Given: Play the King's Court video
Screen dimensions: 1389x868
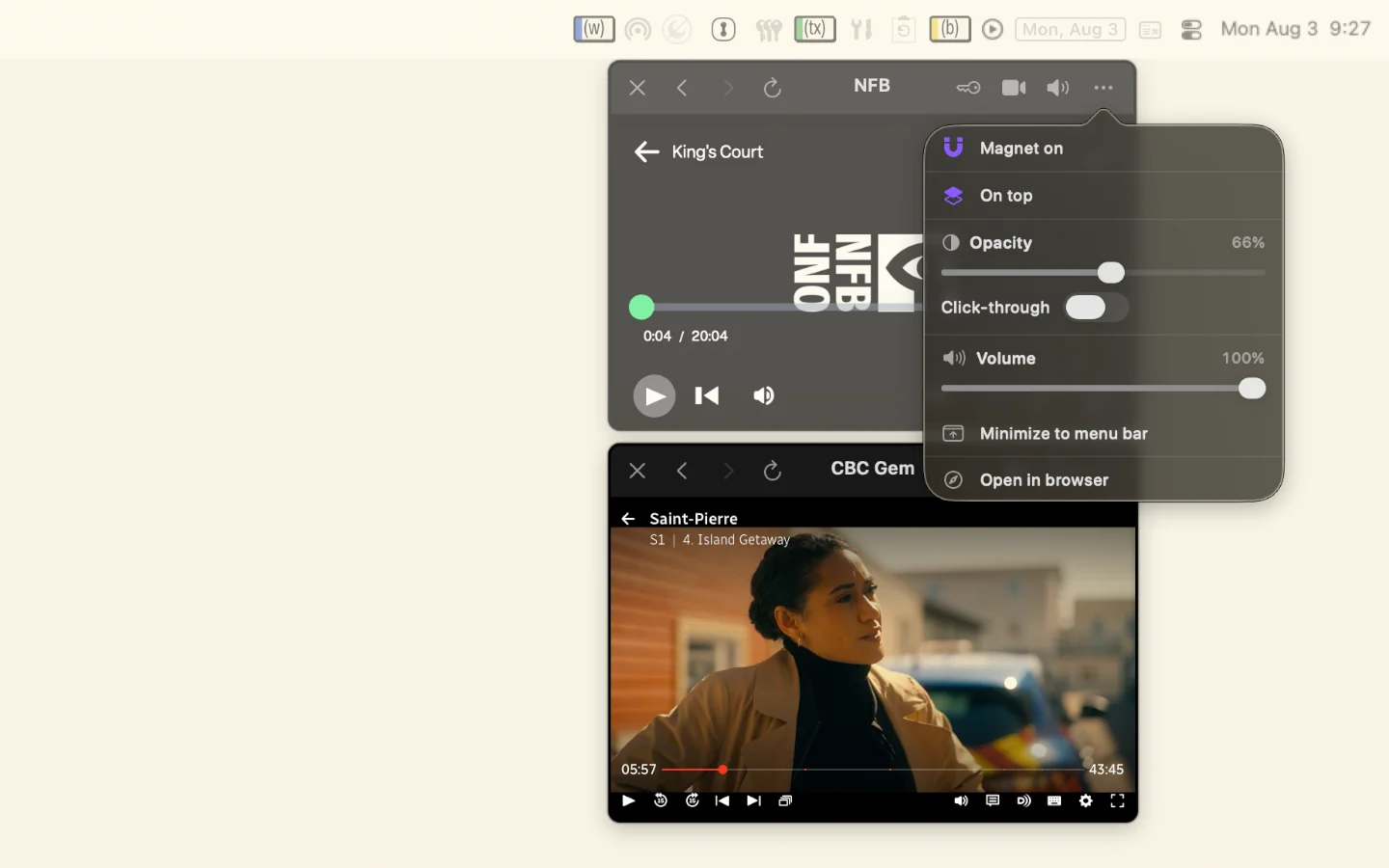Looking at the screenshot, I should 654,395.
